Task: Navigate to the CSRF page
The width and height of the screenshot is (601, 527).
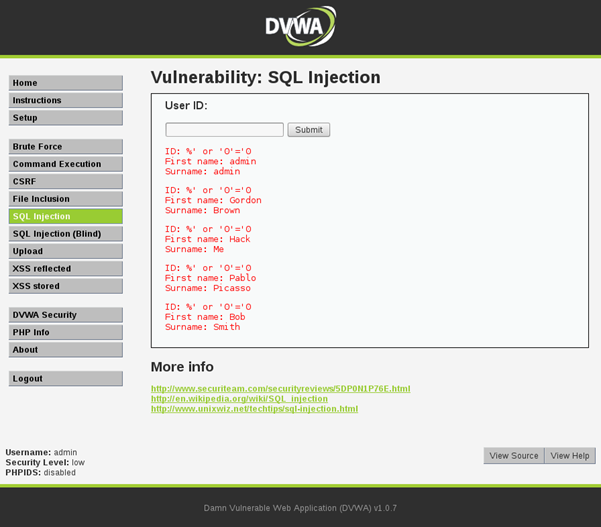Action: point(66,182)
